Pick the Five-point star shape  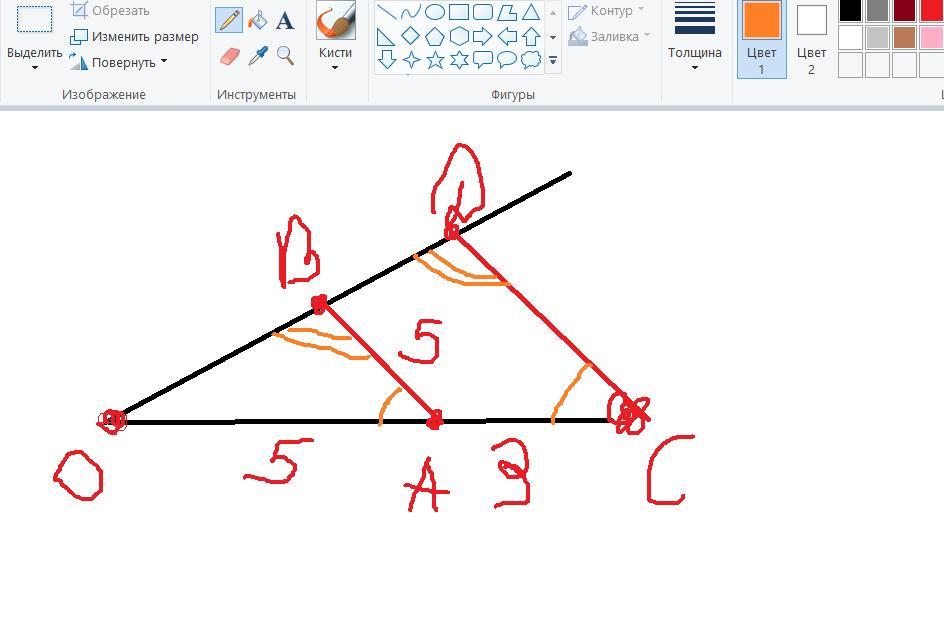click(x=435, y=60)
